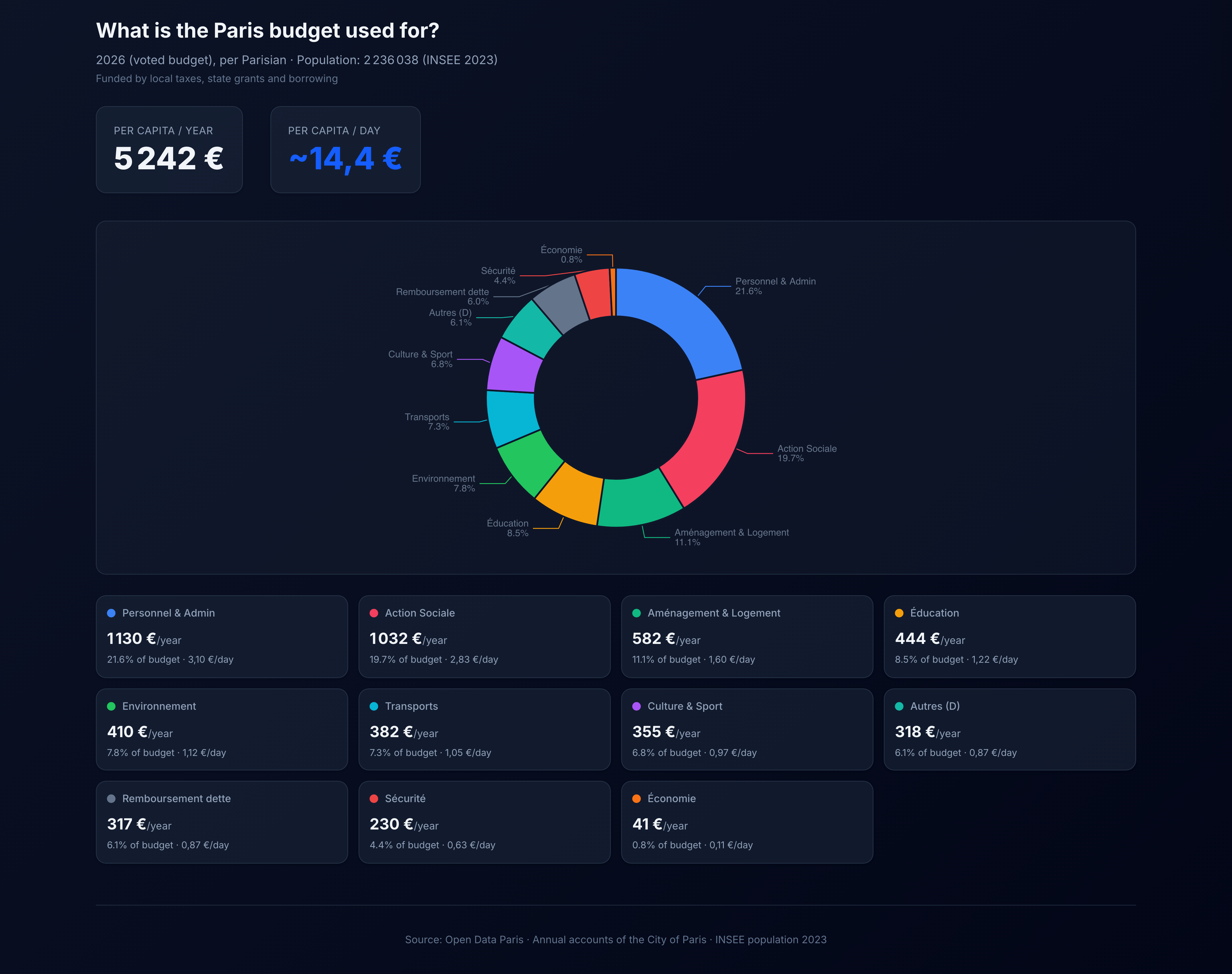
Task: Click the Éducation 8.5% chart label
Action: pos(507,528)
